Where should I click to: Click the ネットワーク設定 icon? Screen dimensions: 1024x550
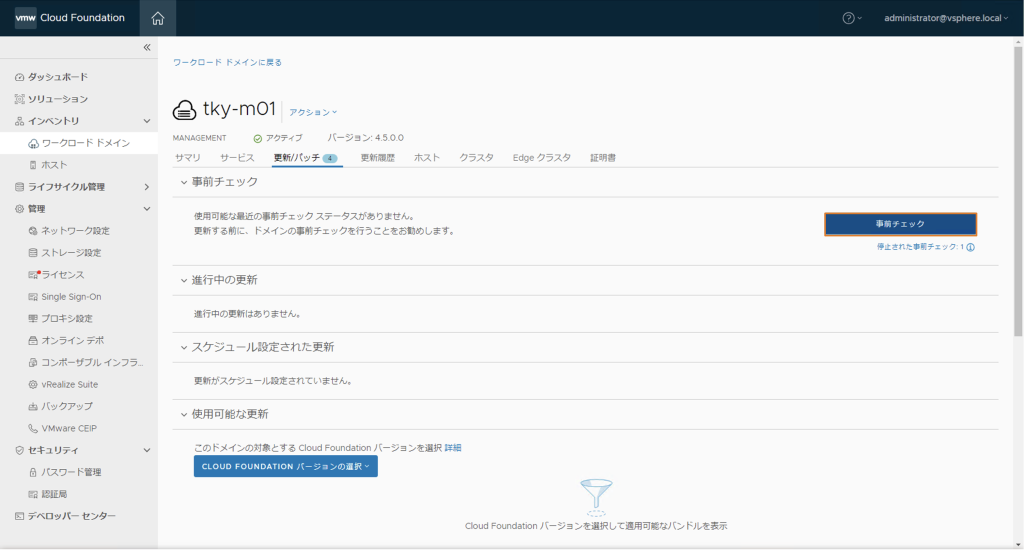(33, 231)
